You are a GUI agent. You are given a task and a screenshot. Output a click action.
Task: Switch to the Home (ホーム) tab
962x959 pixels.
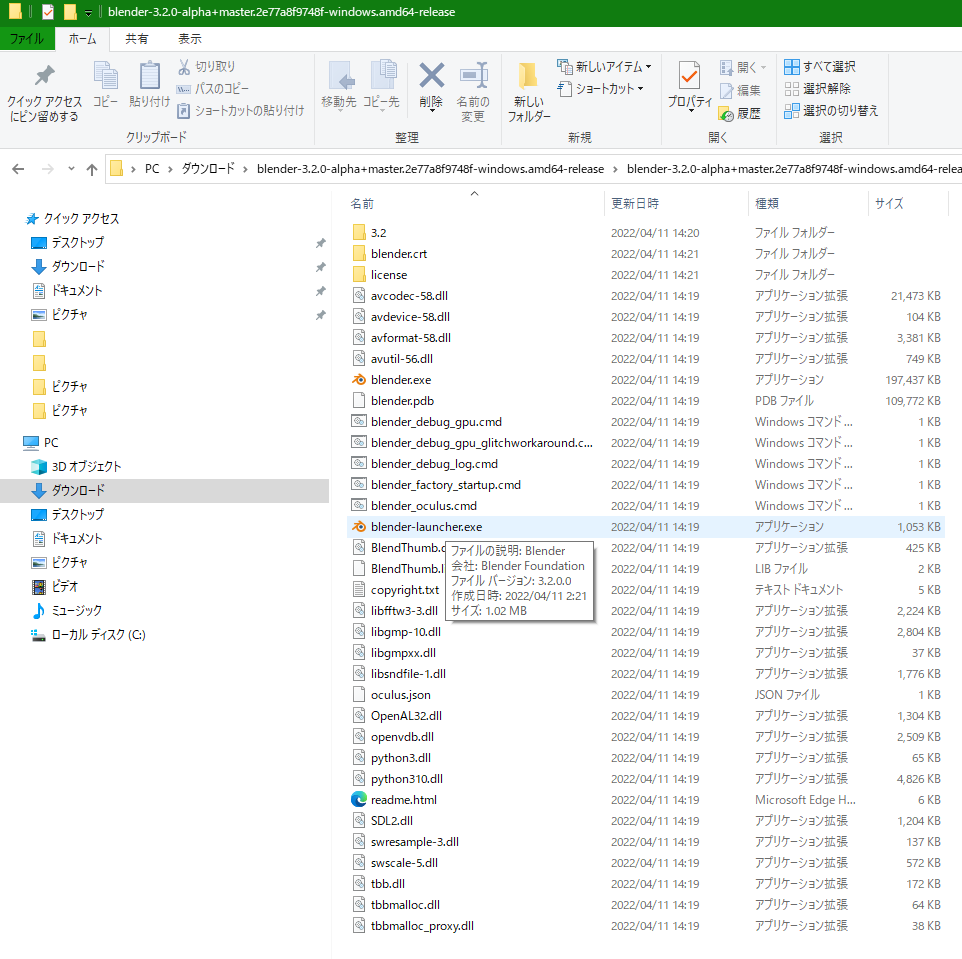pos(82,39)
